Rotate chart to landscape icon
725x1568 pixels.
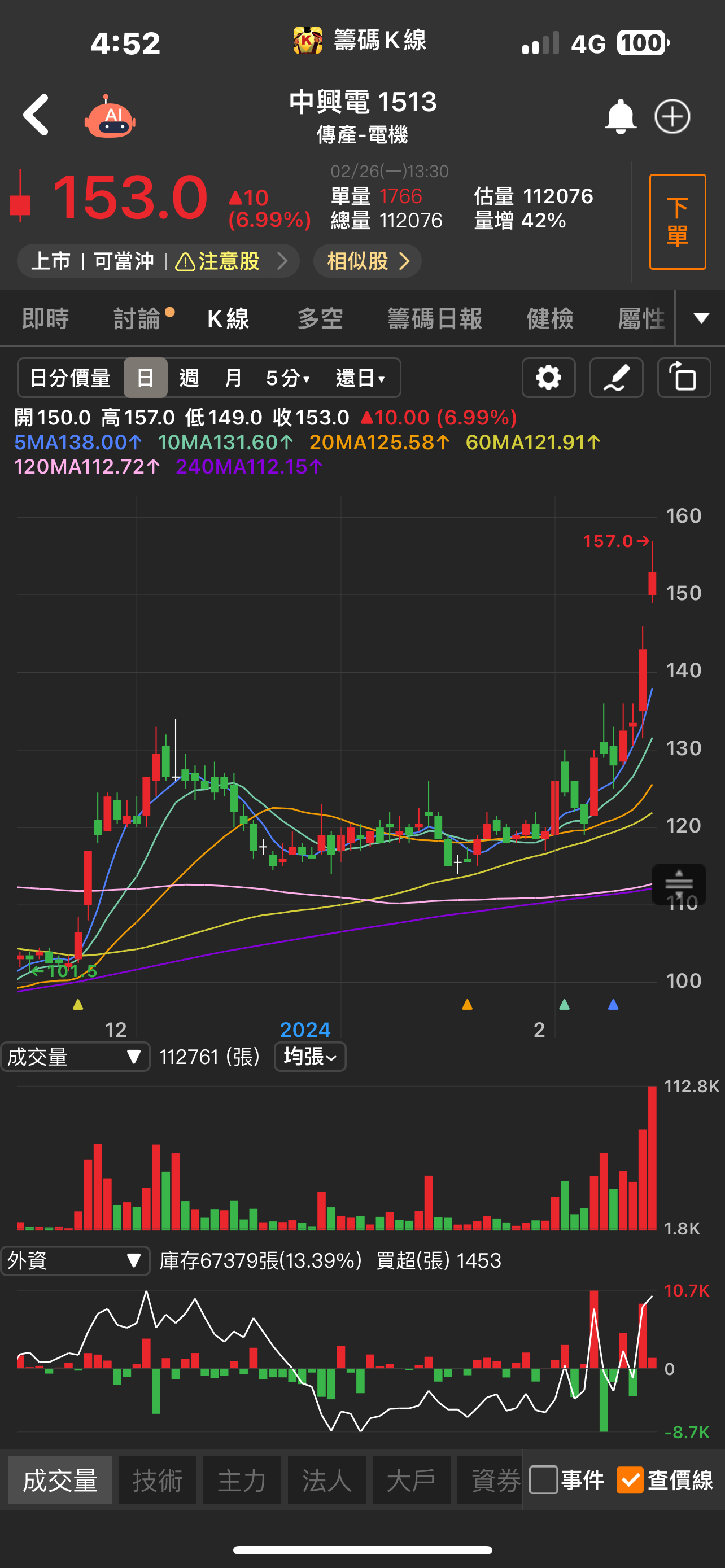pyautogui.click(x=684, y=378)
